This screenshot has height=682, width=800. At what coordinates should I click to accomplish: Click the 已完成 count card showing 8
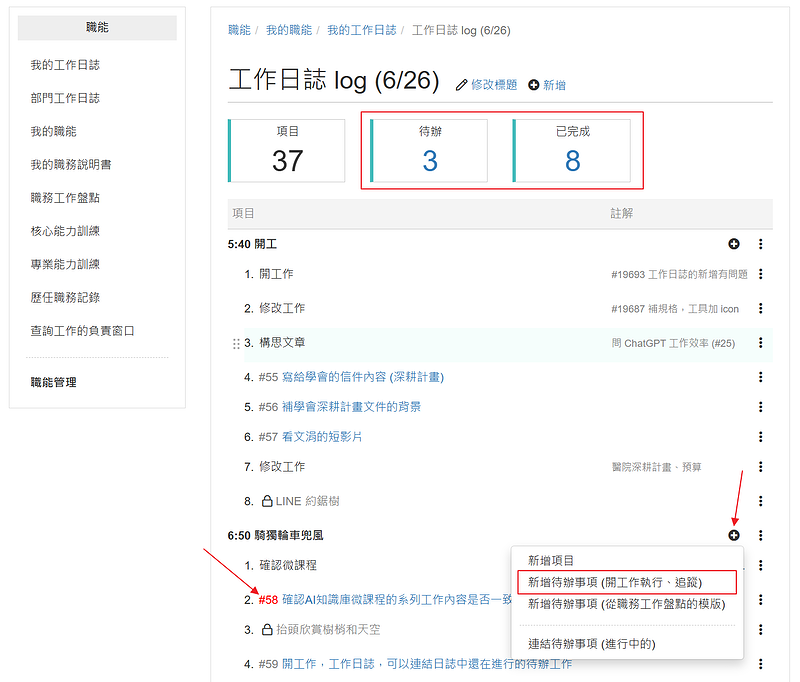(x=572, y=151)
